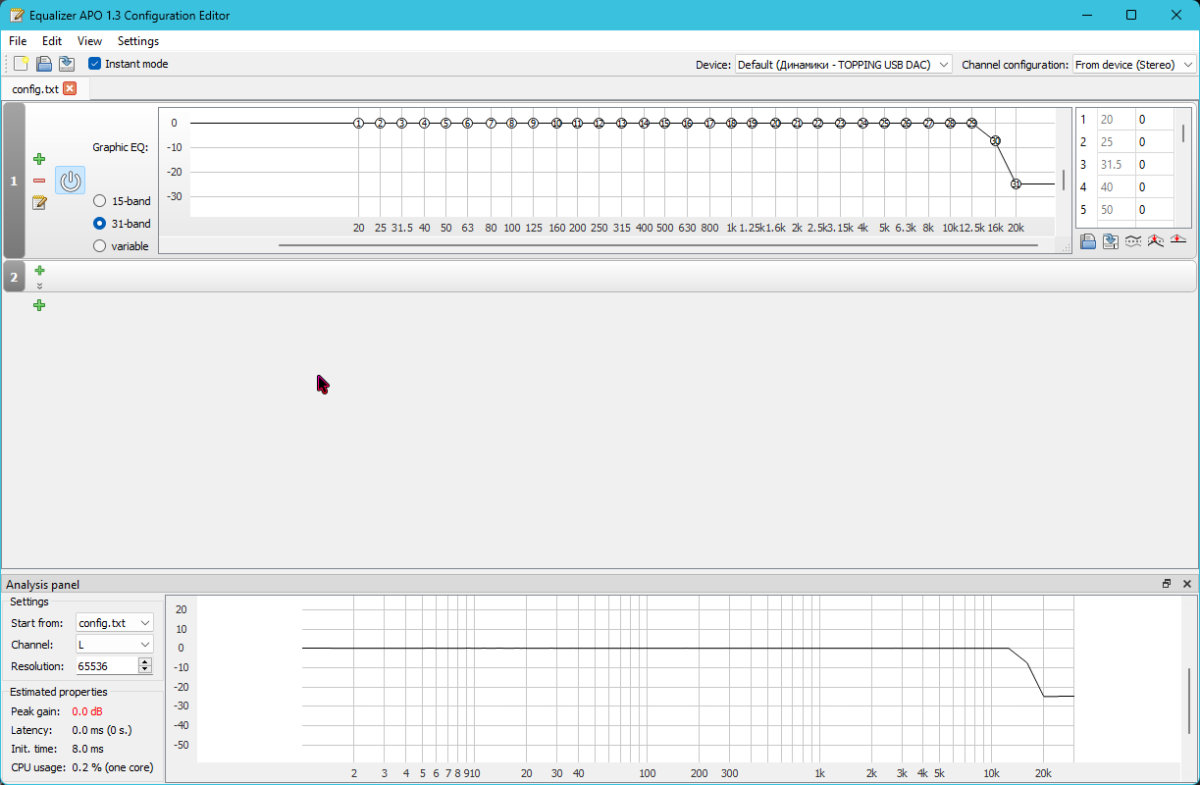The image size is (1200, 785).
Task: Click the EQ graph horizontal scrollbar
Action: pyautogui.click(x=658, y=245)
